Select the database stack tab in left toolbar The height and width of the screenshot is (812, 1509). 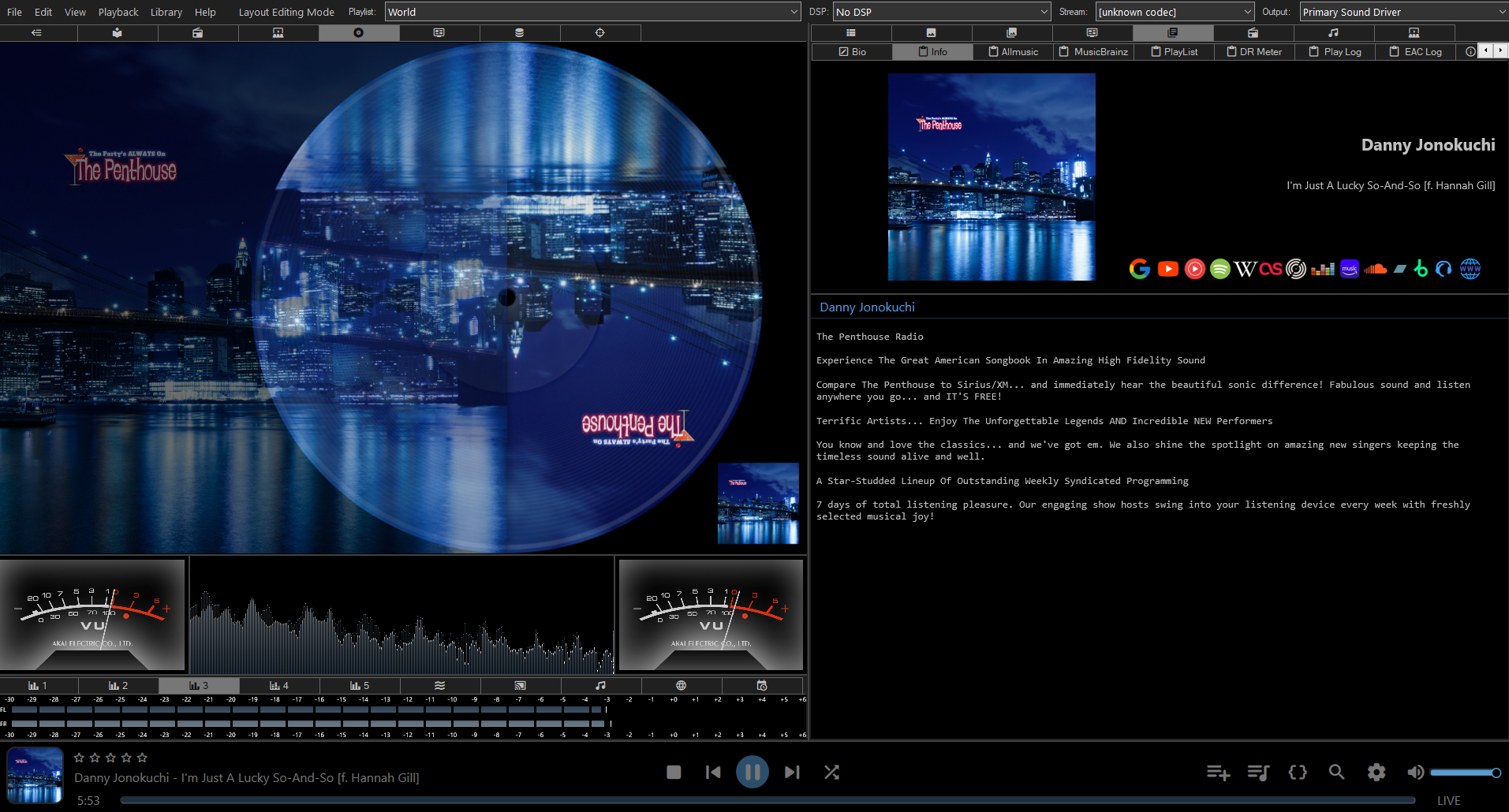point(520,33)
